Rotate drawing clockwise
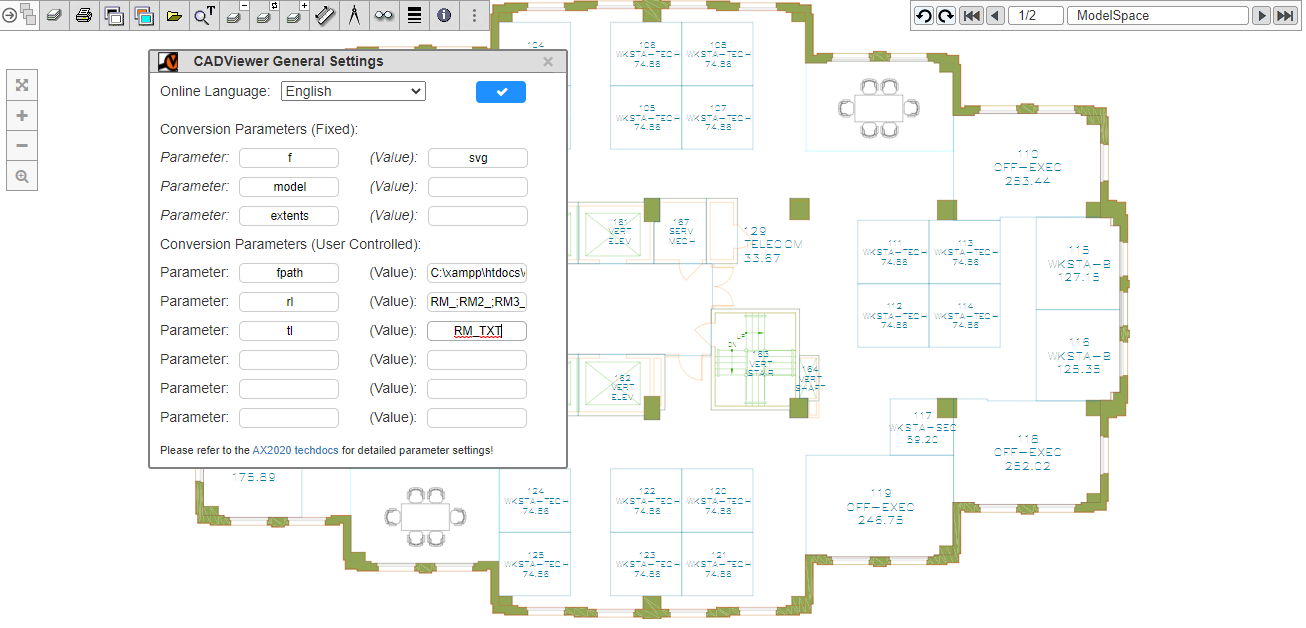The width and height of the screenshot is (1306, 628). coord(945,16)
